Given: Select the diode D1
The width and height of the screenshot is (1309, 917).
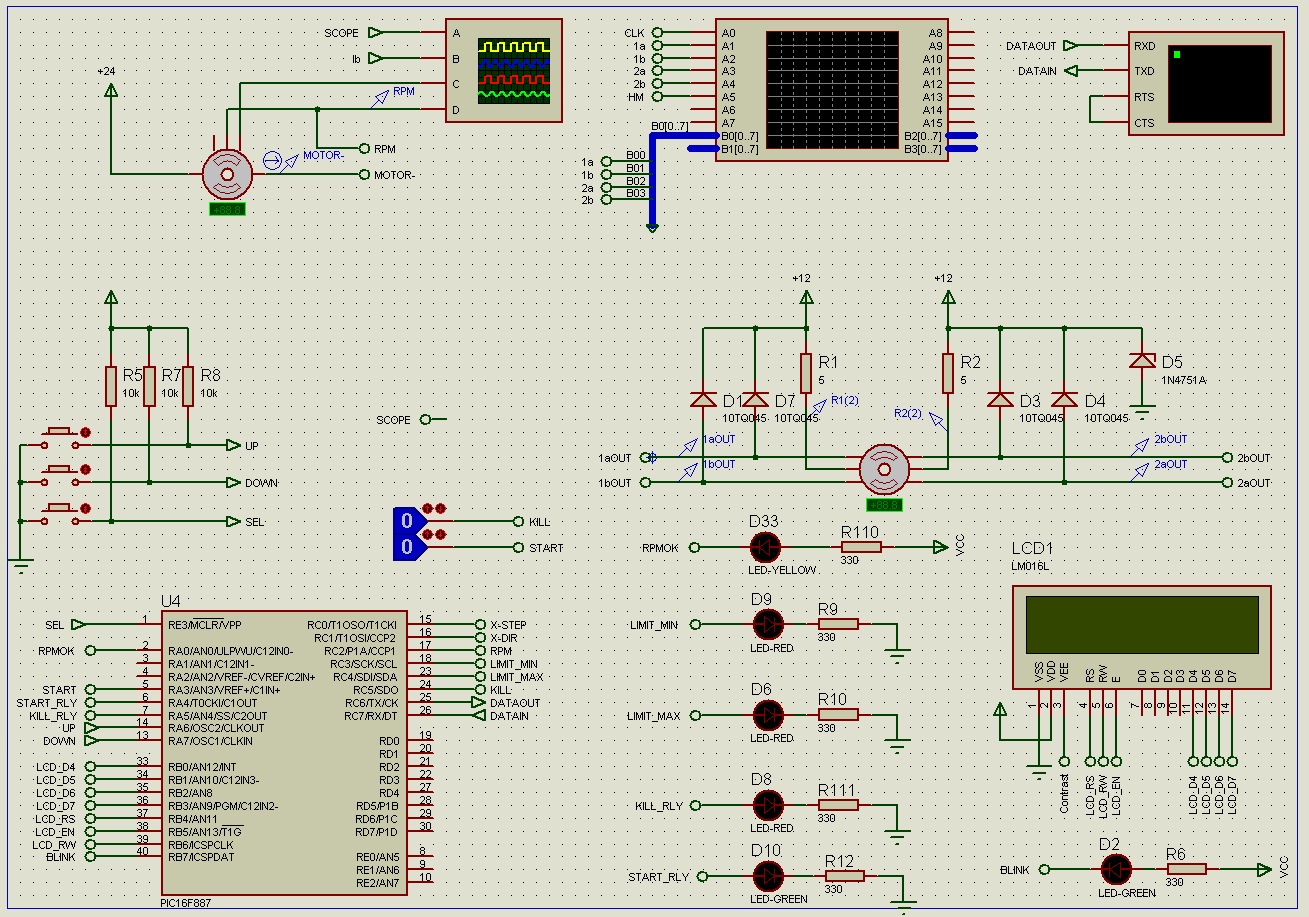Looking at the screenshot, I should pos(703,400).
